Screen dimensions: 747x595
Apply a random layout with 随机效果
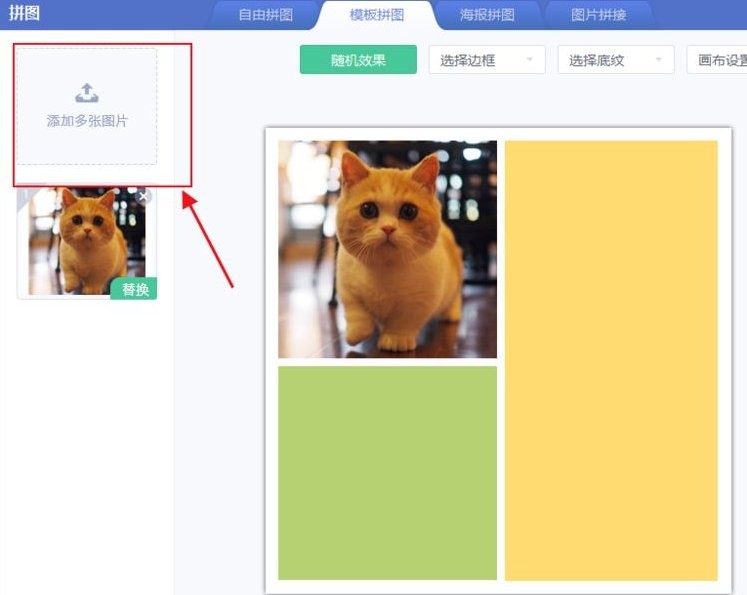point(358,60)
